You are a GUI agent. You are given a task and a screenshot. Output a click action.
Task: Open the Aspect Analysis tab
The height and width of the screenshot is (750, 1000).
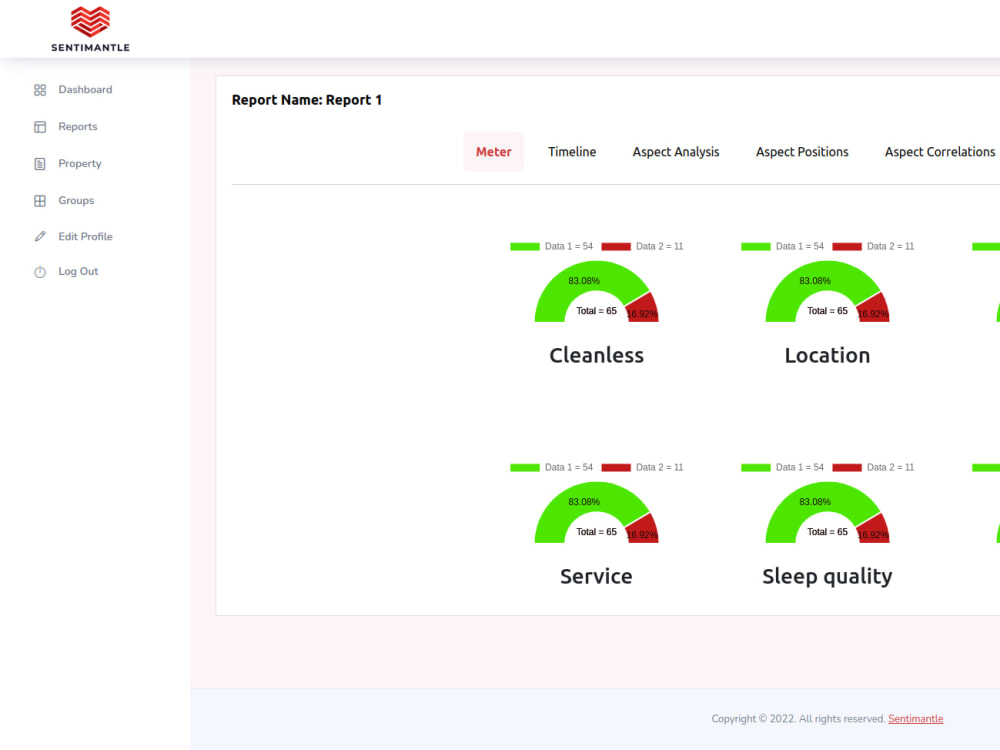[676, 151]
